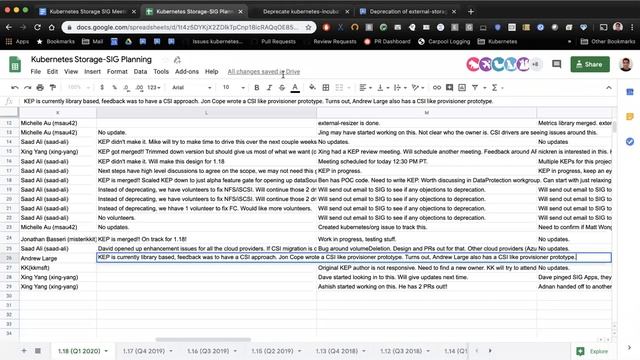Toggle strikethrough formatting
Viewport: 640px width, 360px height.
(282, 87)
